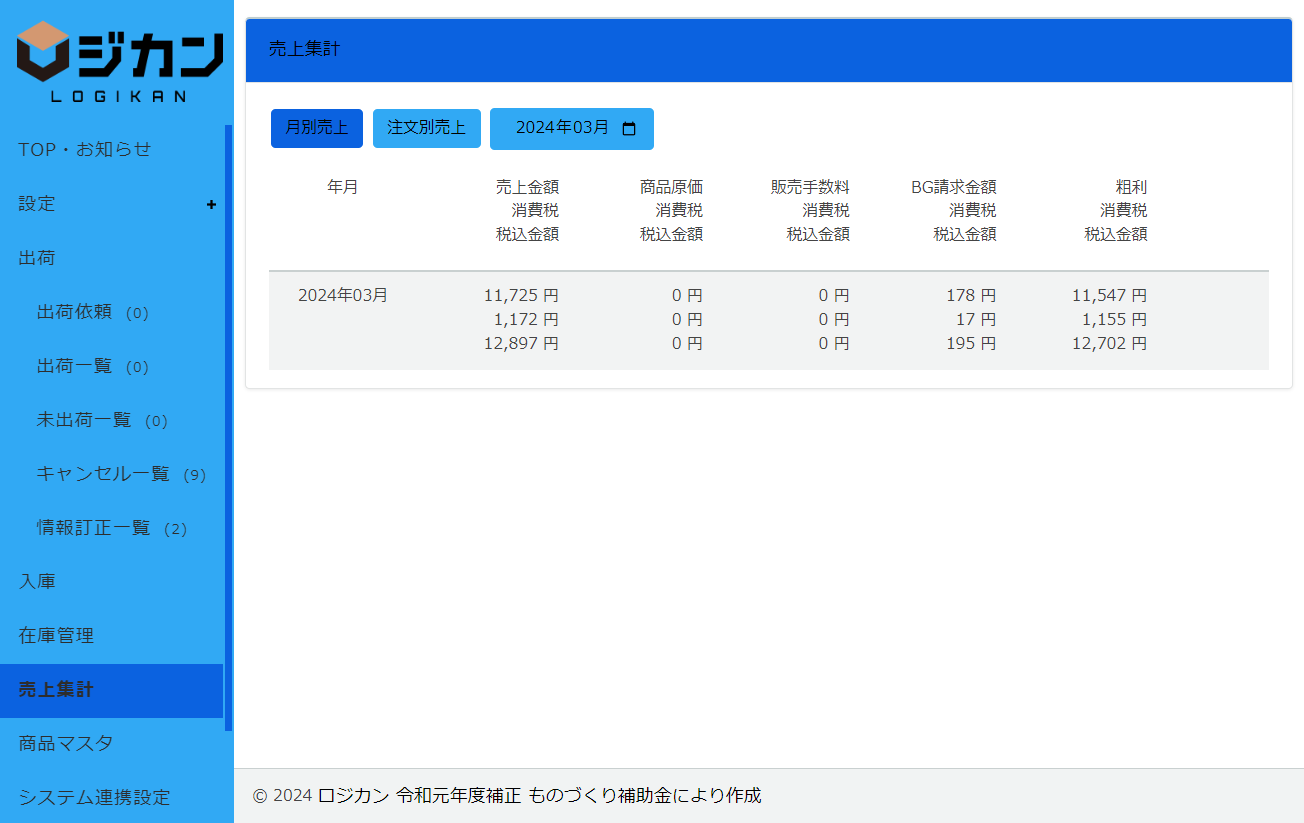Expand the 設定 menu plus icon
Viewport: 1304px width, 823px height.
point(211,204)
